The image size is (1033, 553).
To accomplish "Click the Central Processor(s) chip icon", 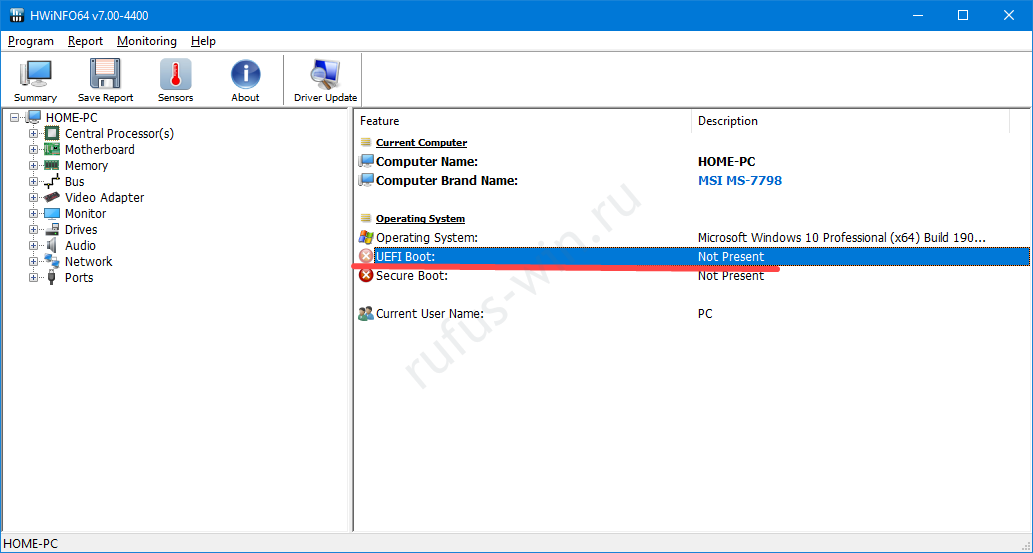I will [51, 133].
